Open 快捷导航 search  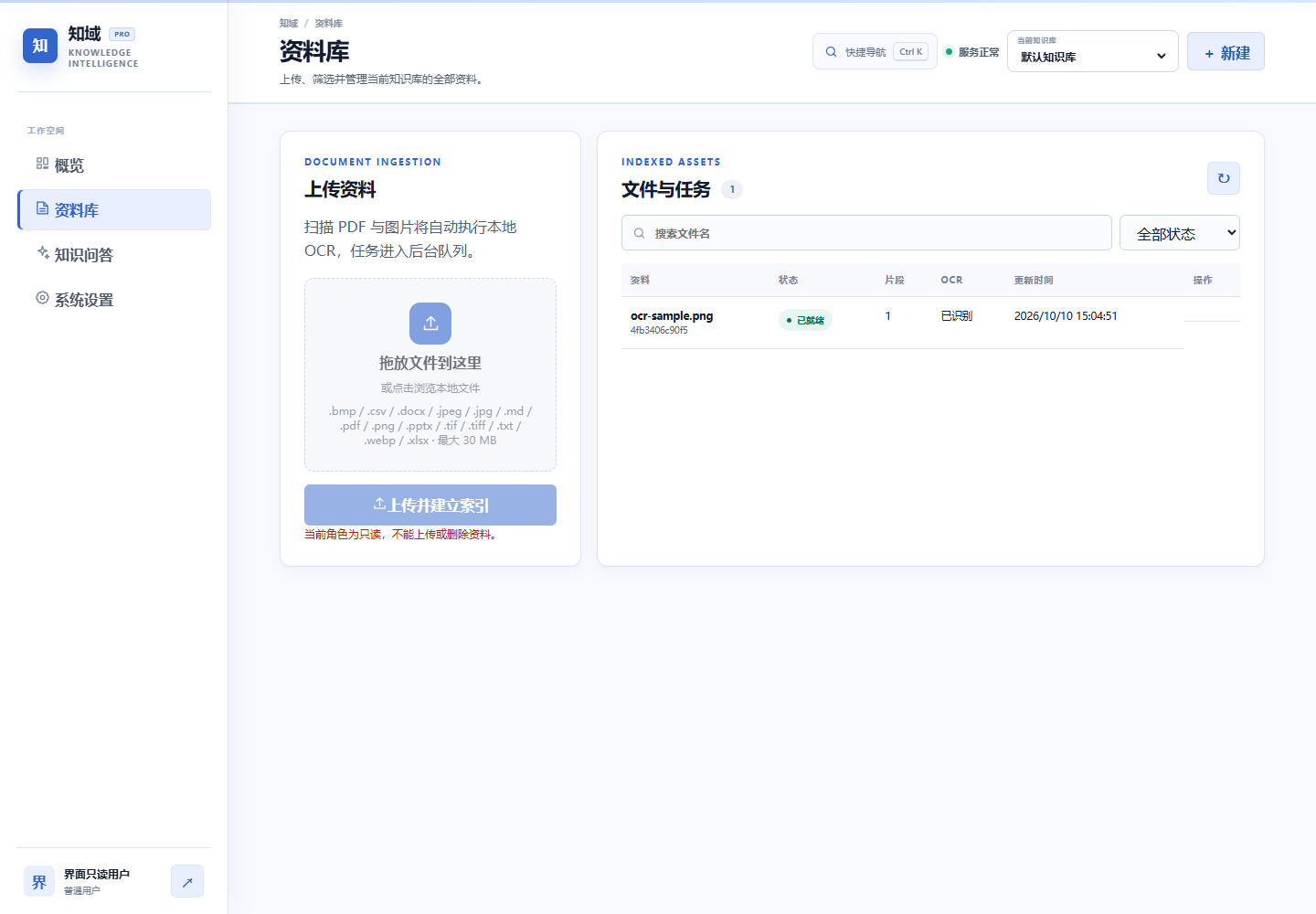click(875, 52)
